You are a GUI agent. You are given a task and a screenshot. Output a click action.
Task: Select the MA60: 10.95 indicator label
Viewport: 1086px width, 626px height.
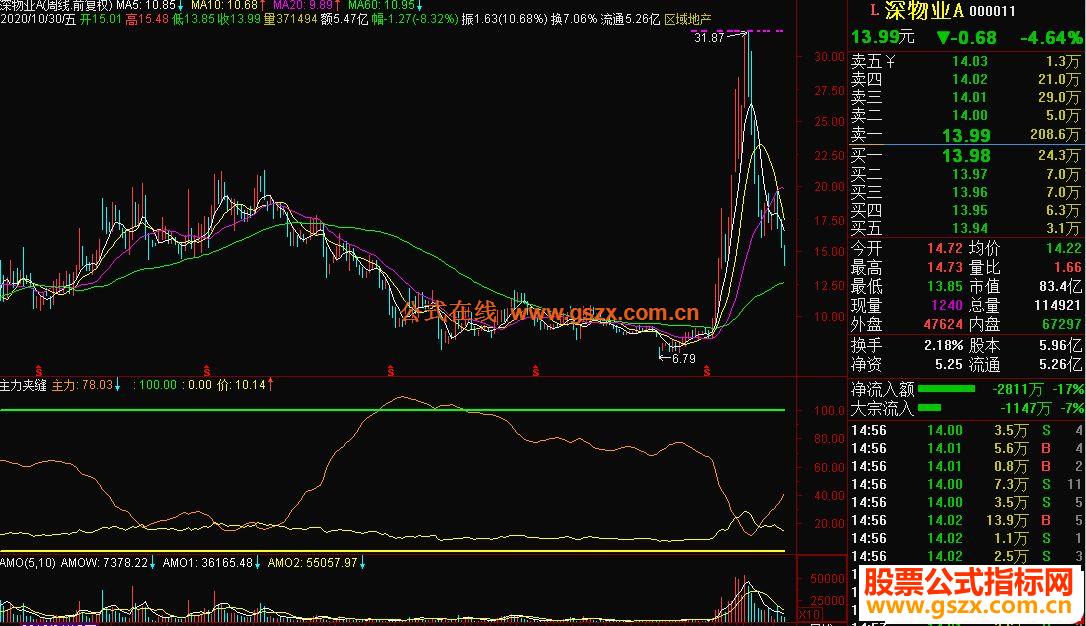pyautogui.click(x=380, y=6)
